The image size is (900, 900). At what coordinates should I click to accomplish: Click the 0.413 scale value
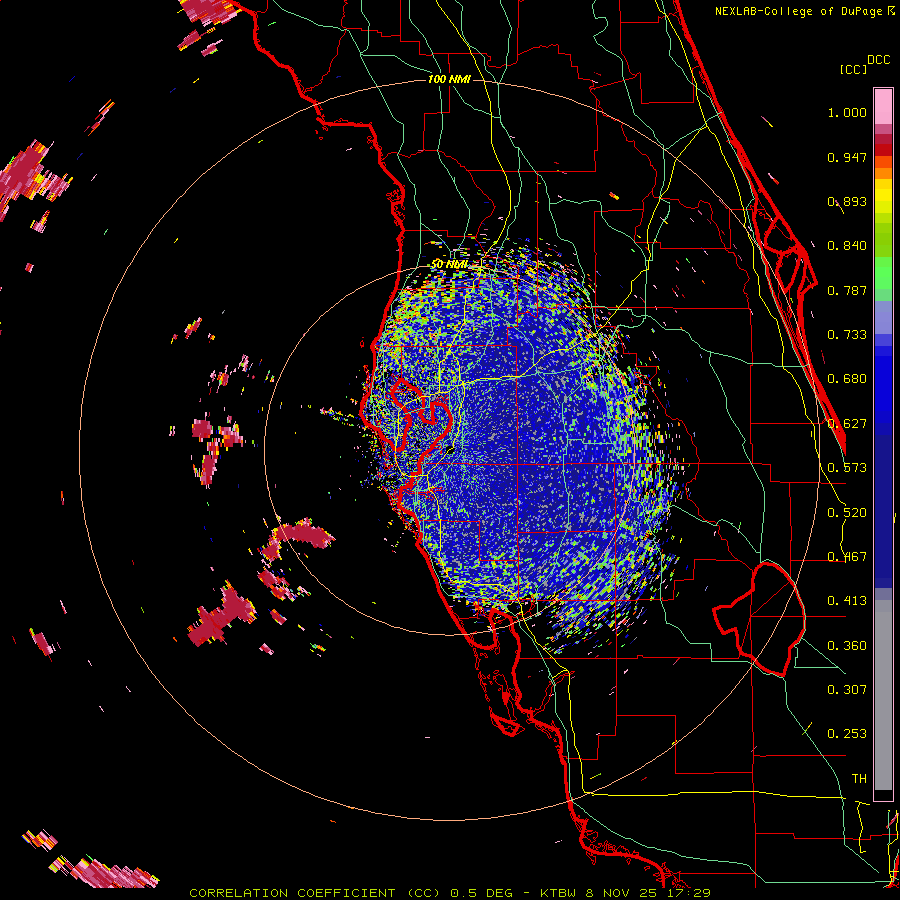tap(847, 601)
